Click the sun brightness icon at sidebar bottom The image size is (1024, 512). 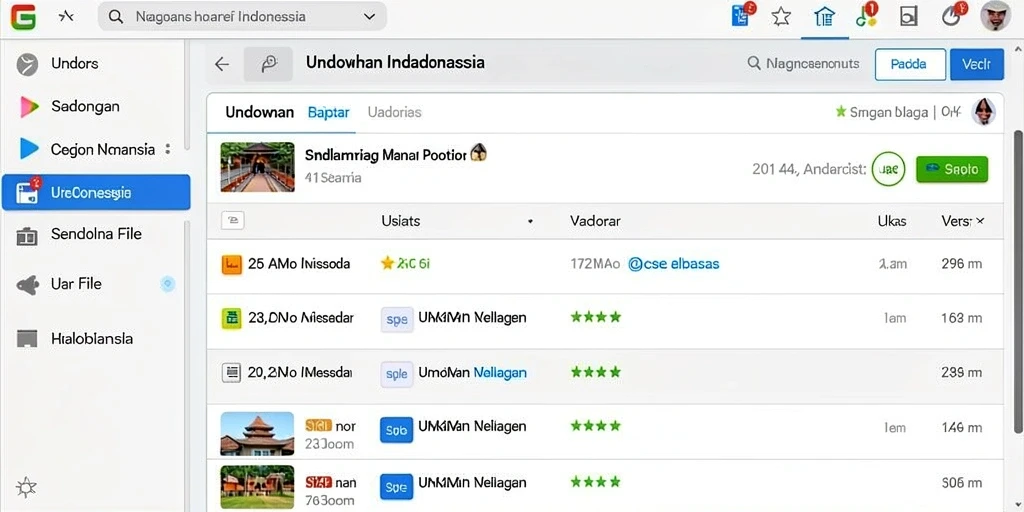[26, 487]
